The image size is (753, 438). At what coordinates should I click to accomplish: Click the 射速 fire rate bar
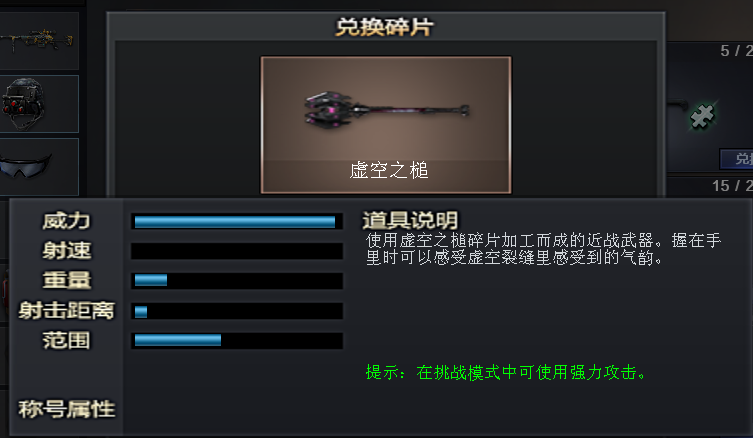click(x=237, y=251)
